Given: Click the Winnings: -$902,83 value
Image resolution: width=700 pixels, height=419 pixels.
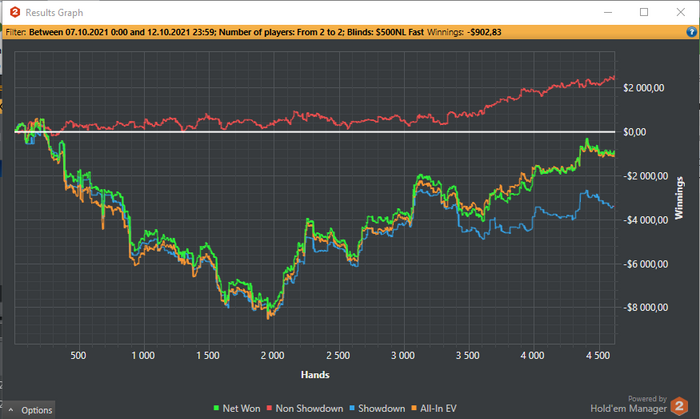Looking at the screenshot, I should click(464, 32).
